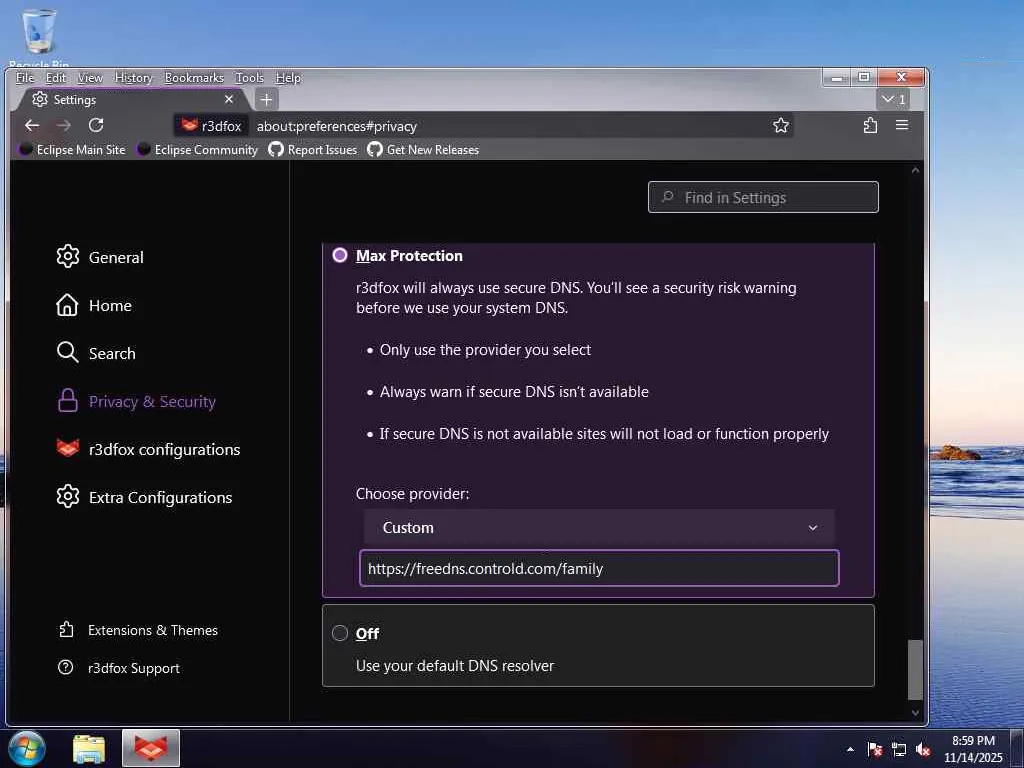
Task: Click the scrollbar down arrow
Action: coord(915,713)
